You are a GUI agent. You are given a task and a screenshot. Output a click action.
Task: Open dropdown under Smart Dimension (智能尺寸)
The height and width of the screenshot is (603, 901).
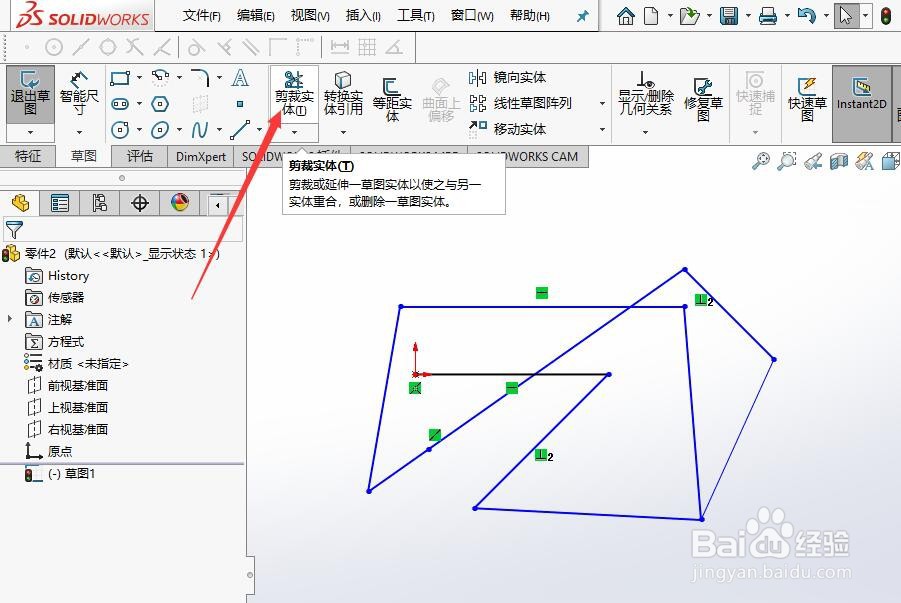click(x=79, y=133)
